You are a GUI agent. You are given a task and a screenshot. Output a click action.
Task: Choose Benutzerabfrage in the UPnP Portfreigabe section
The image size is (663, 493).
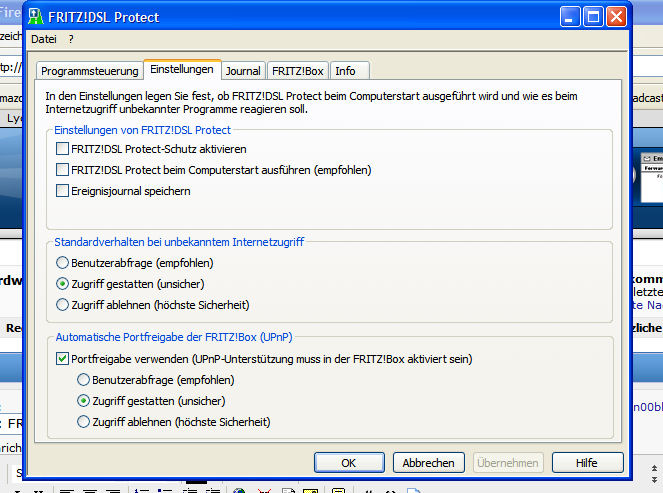83,380
